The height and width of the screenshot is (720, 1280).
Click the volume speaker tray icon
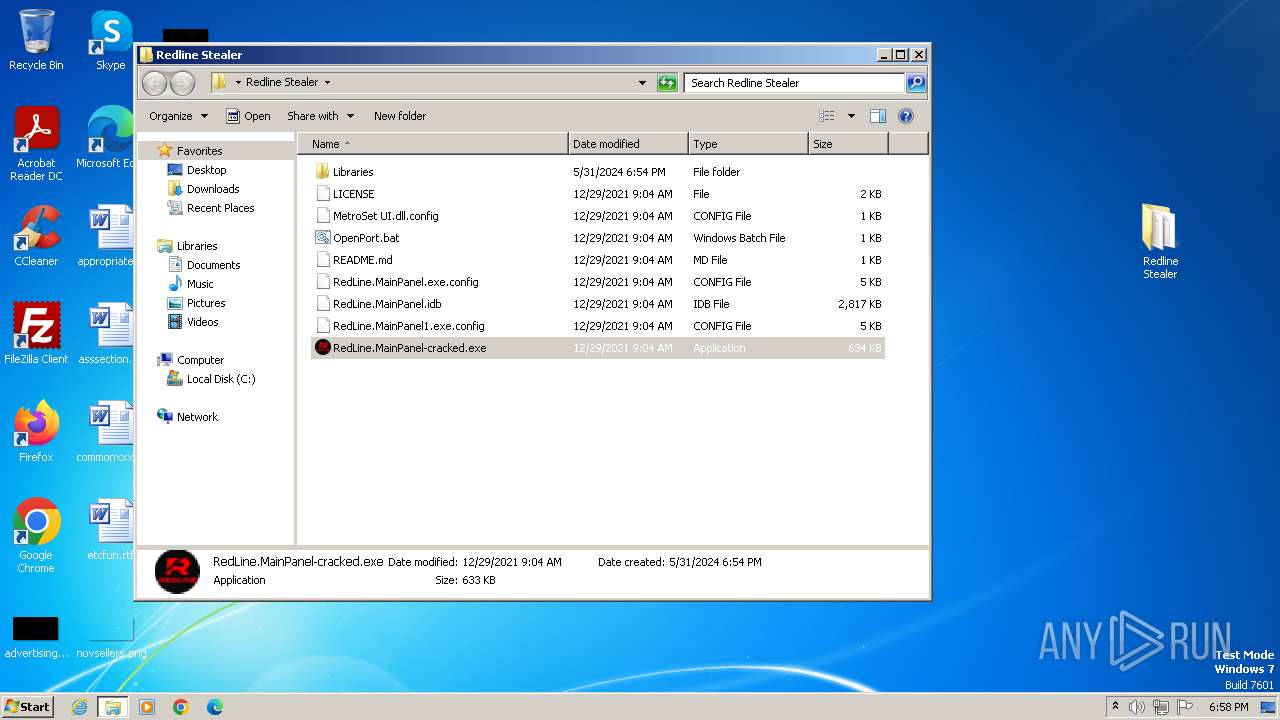coord(1136,707)
